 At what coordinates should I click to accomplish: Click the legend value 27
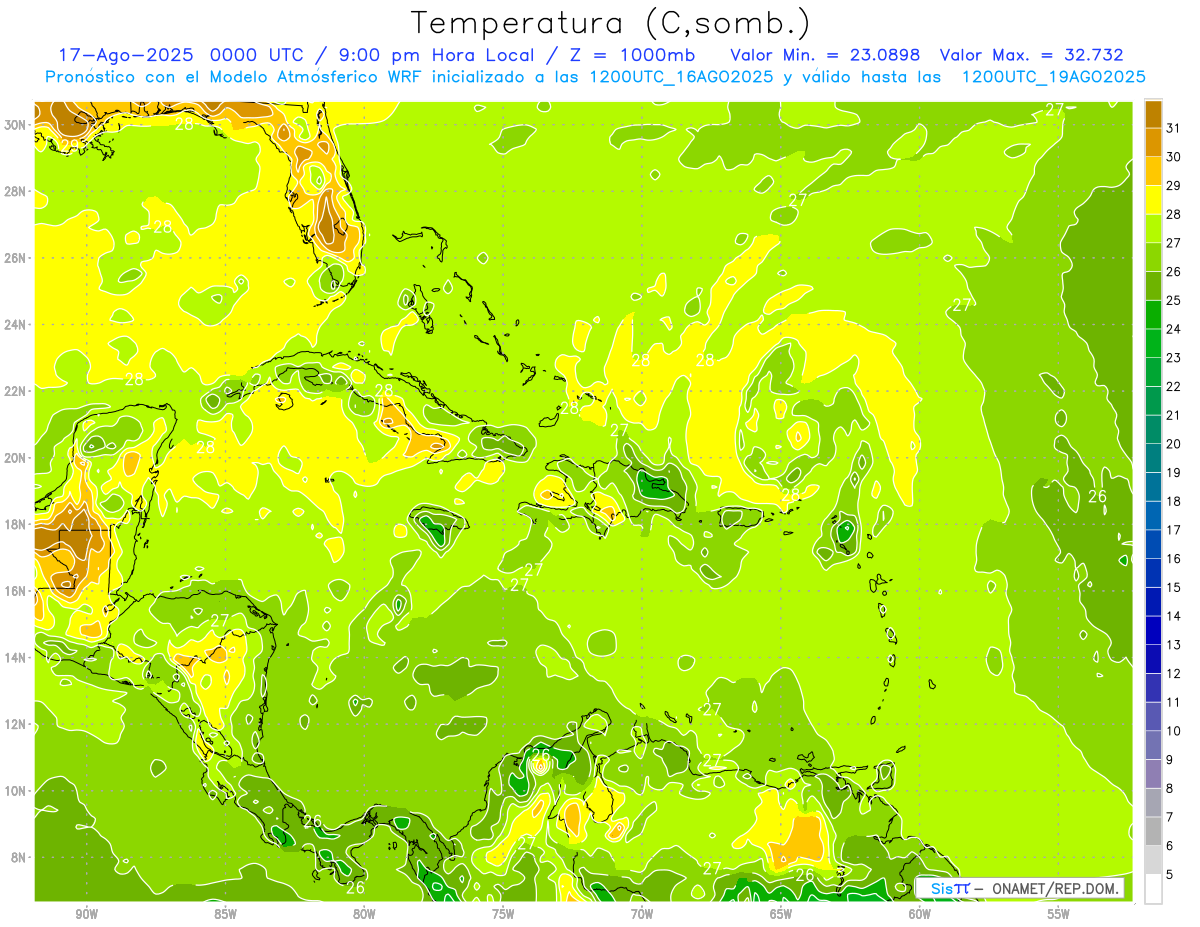1174,243
